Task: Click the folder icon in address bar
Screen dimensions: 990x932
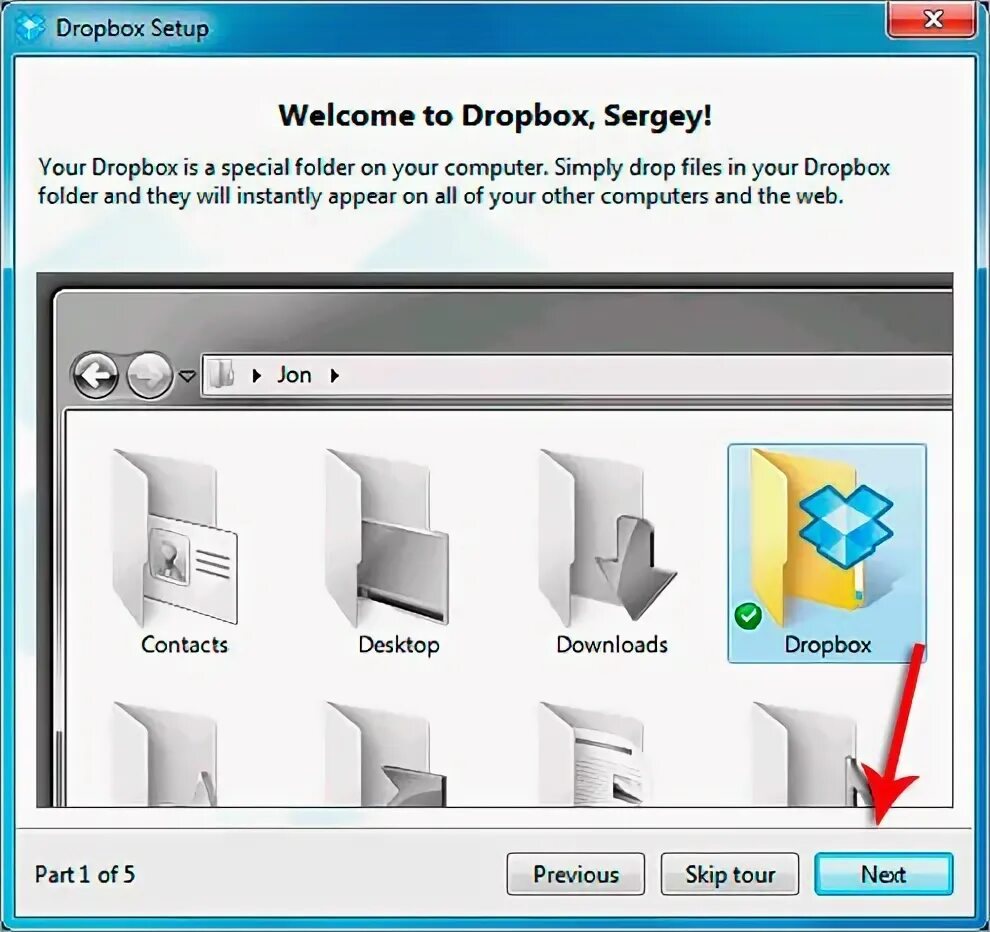Action: (222, 375)
